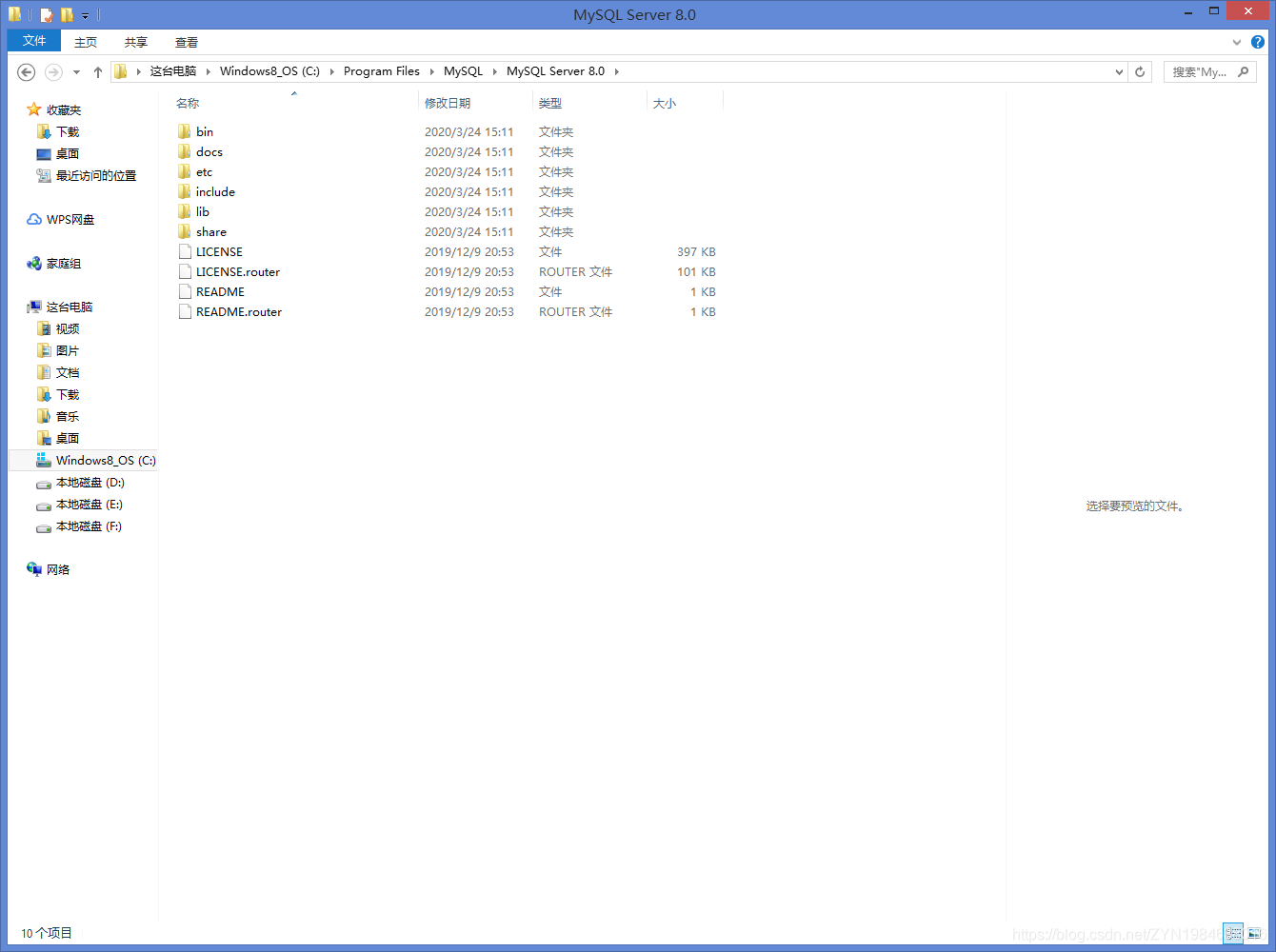
Task: Switch to the 查看 ribbon tab
Action: (187, 42)
